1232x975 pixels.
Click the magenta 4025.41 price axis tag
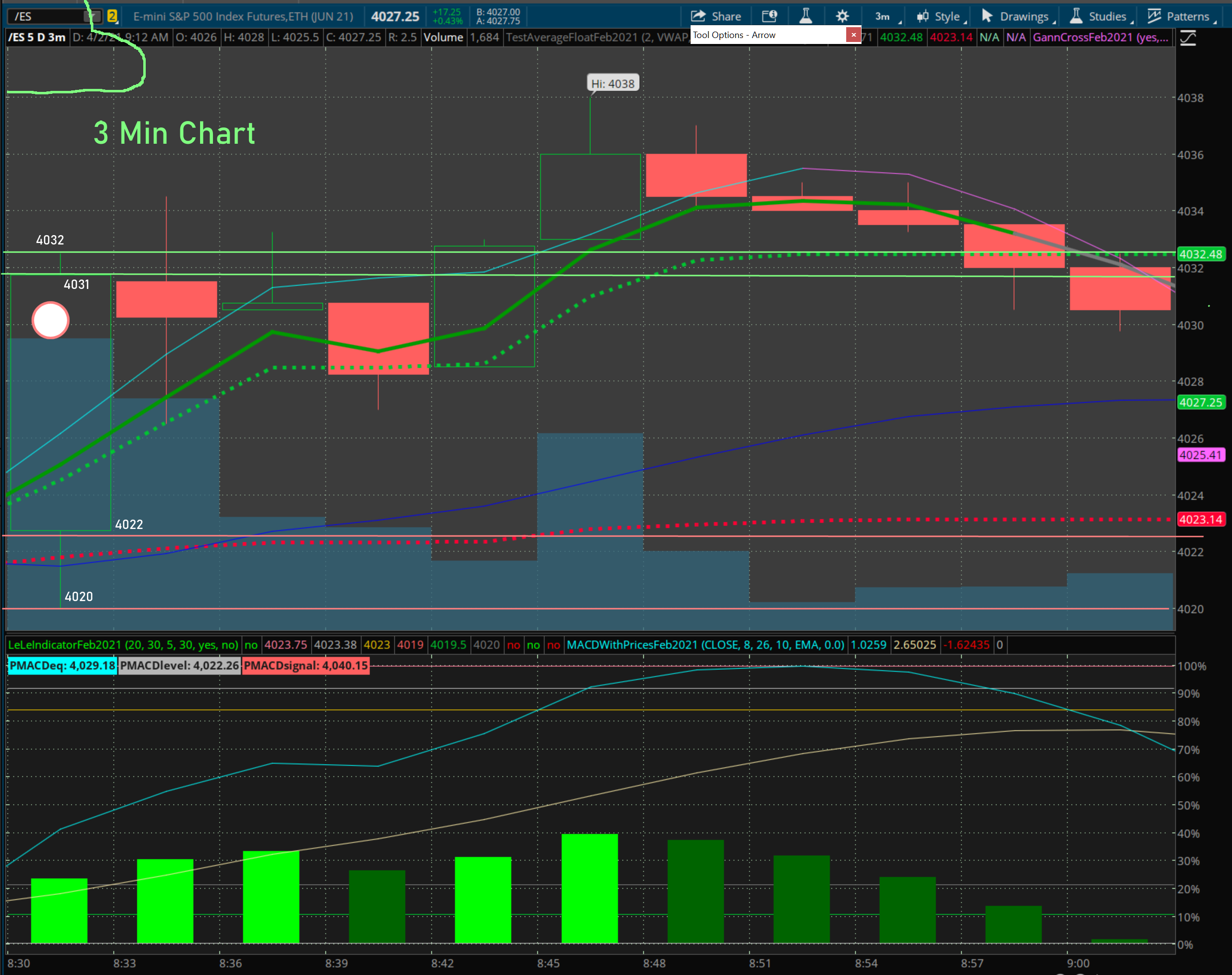coord(1200,455)
